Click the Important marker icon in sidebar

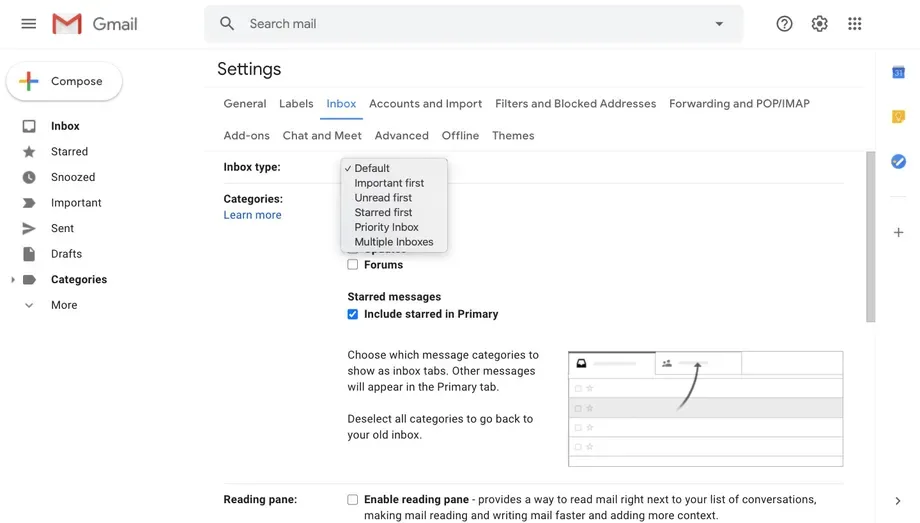click(x=29, y=203)
